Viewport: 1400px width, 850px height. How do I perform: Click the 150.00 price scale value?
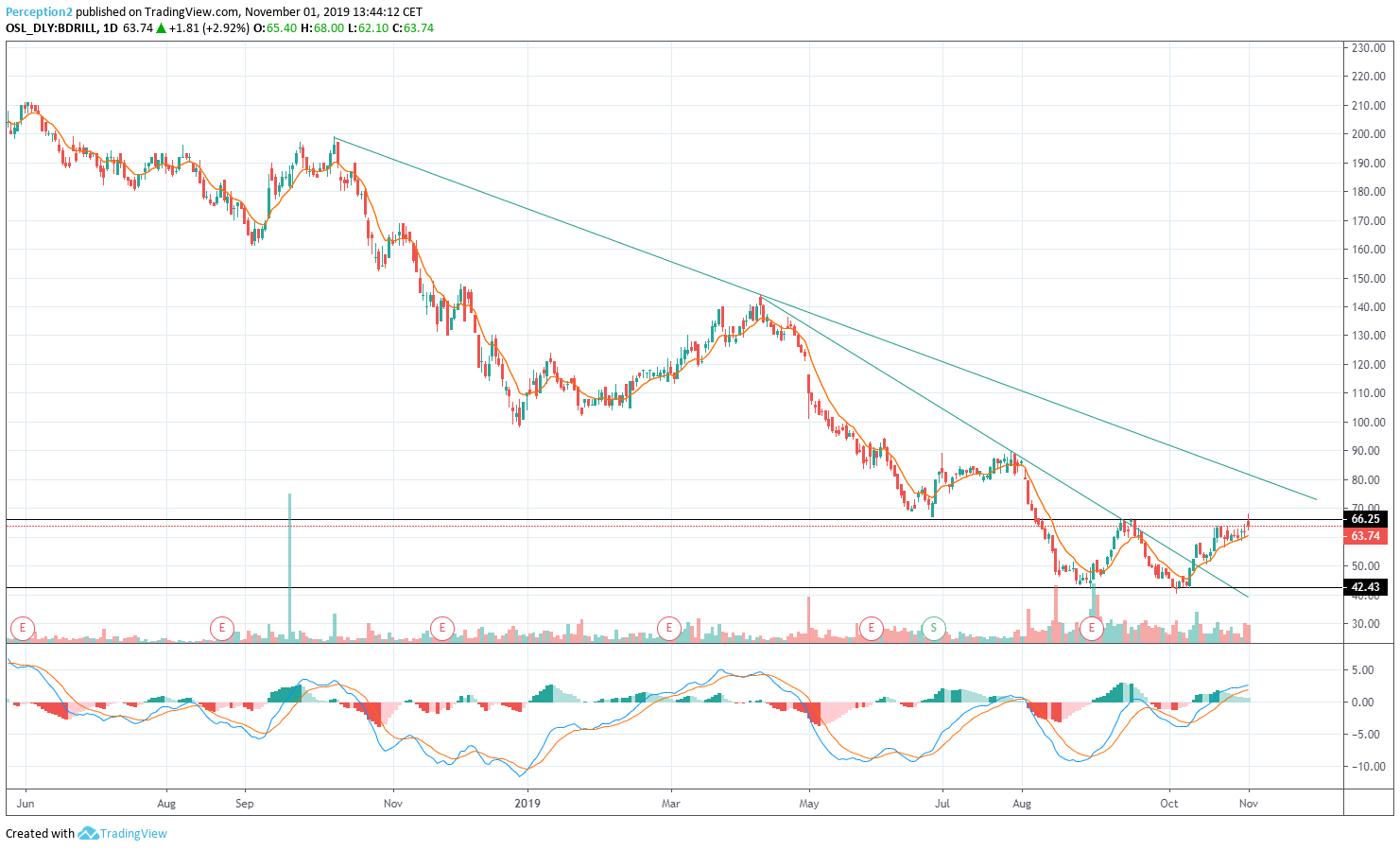1369,278
